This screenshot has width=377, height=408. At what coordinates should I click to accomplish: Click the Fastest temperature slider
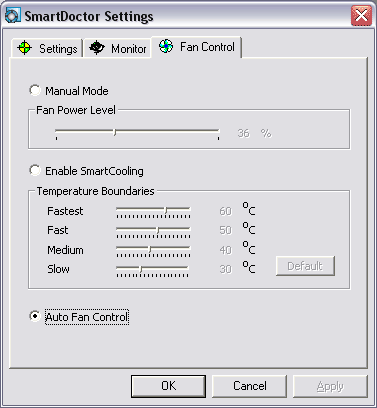pos(153,211)
